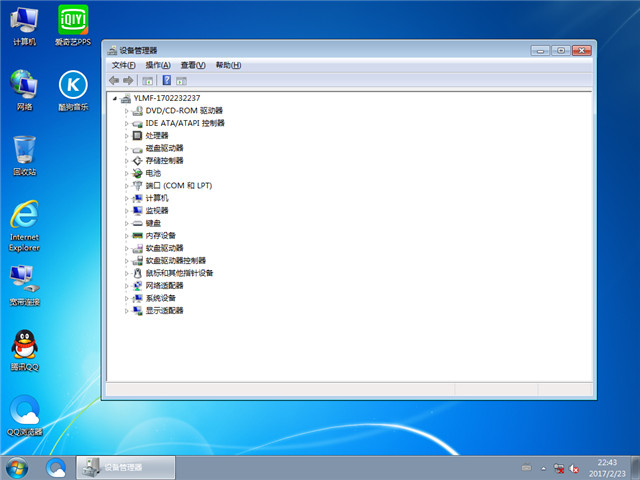
Task: Expand the 网络适配器 node
Action: 127,286
